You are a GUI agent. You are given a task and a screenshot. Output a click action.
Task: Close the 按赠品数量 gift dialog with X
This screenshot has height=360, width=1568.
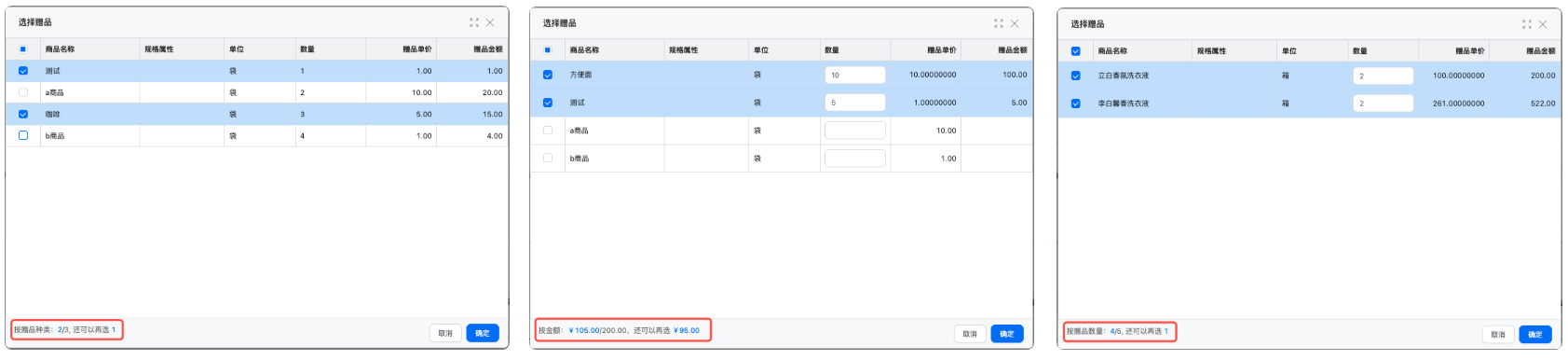[1543, 24]
